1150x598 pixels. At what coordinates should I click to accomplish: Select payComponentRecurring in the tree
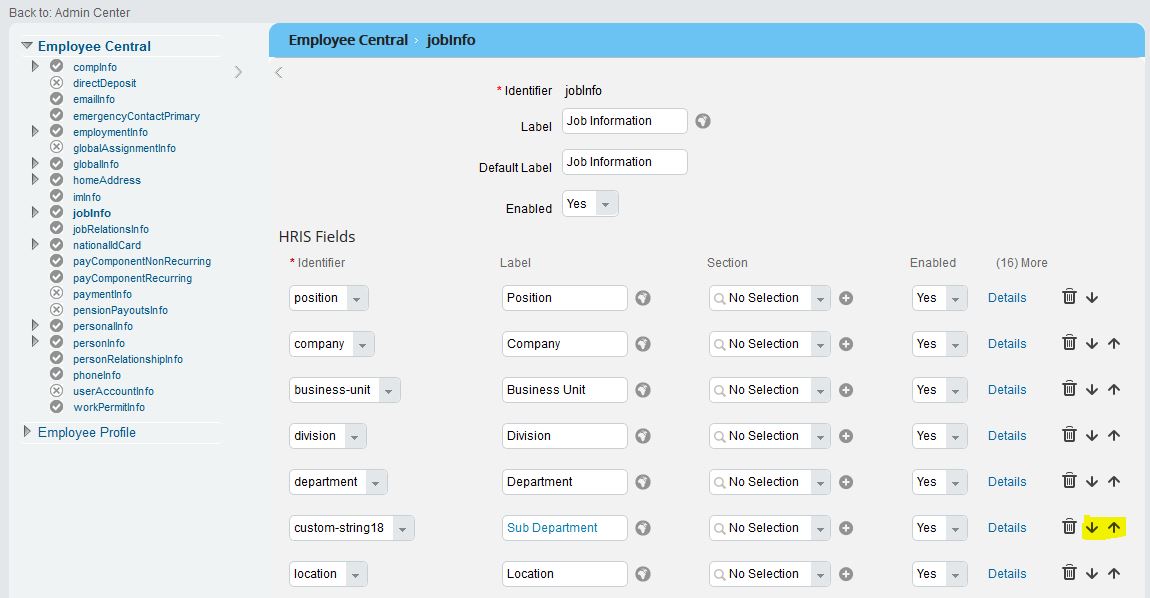(132, 278)
